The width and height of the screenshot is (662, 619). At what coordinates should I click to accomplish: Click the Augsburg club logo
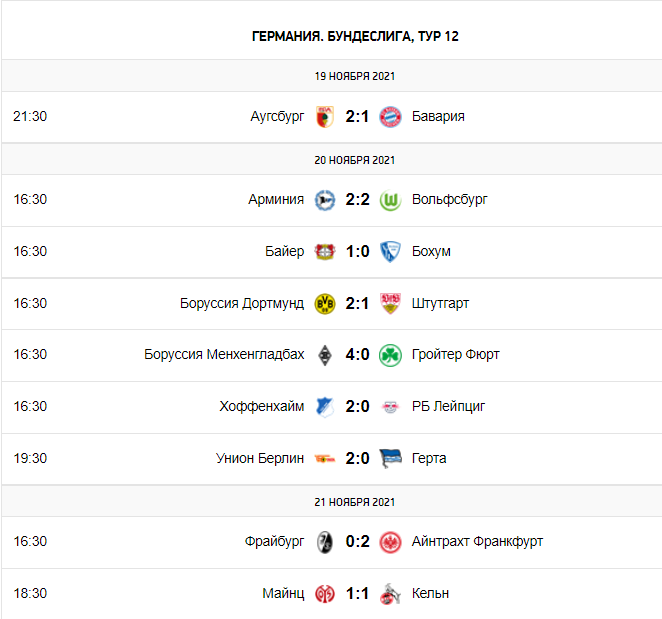coord(324,116)
